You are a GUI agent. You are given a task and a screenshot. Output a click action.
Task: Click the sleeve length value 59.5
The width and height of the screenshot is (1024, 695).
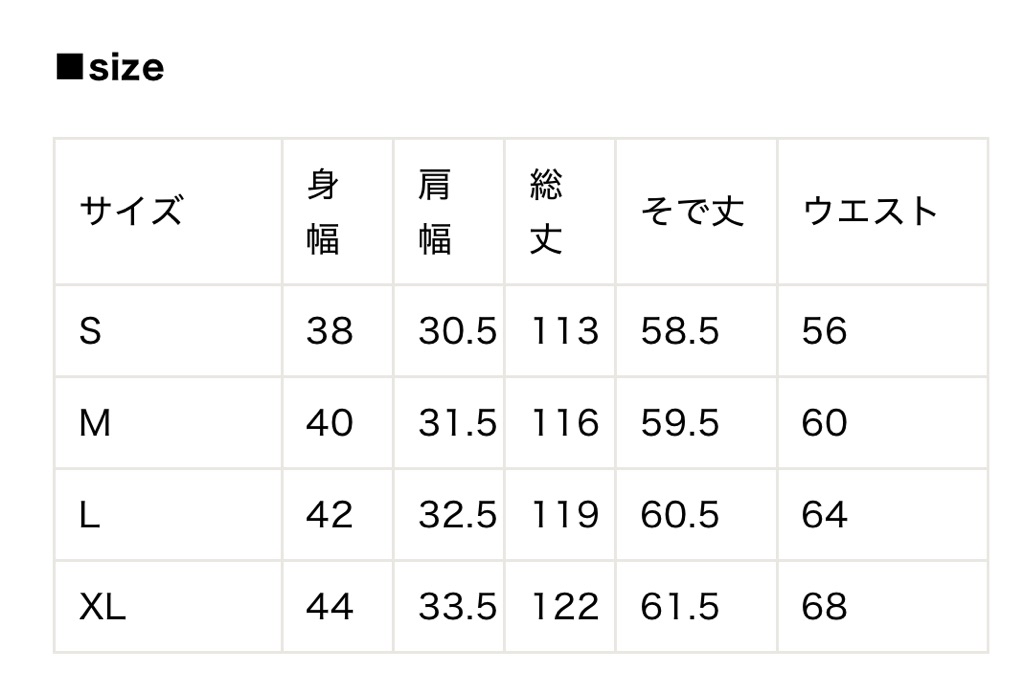click(x=680, y=423)
